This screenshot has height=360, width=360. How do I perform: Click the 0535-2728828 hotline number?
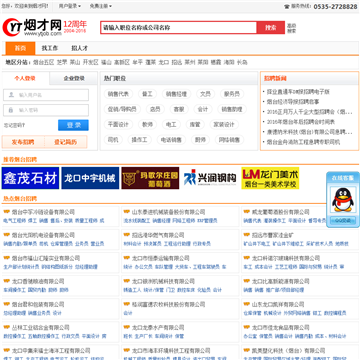(335, 6)
